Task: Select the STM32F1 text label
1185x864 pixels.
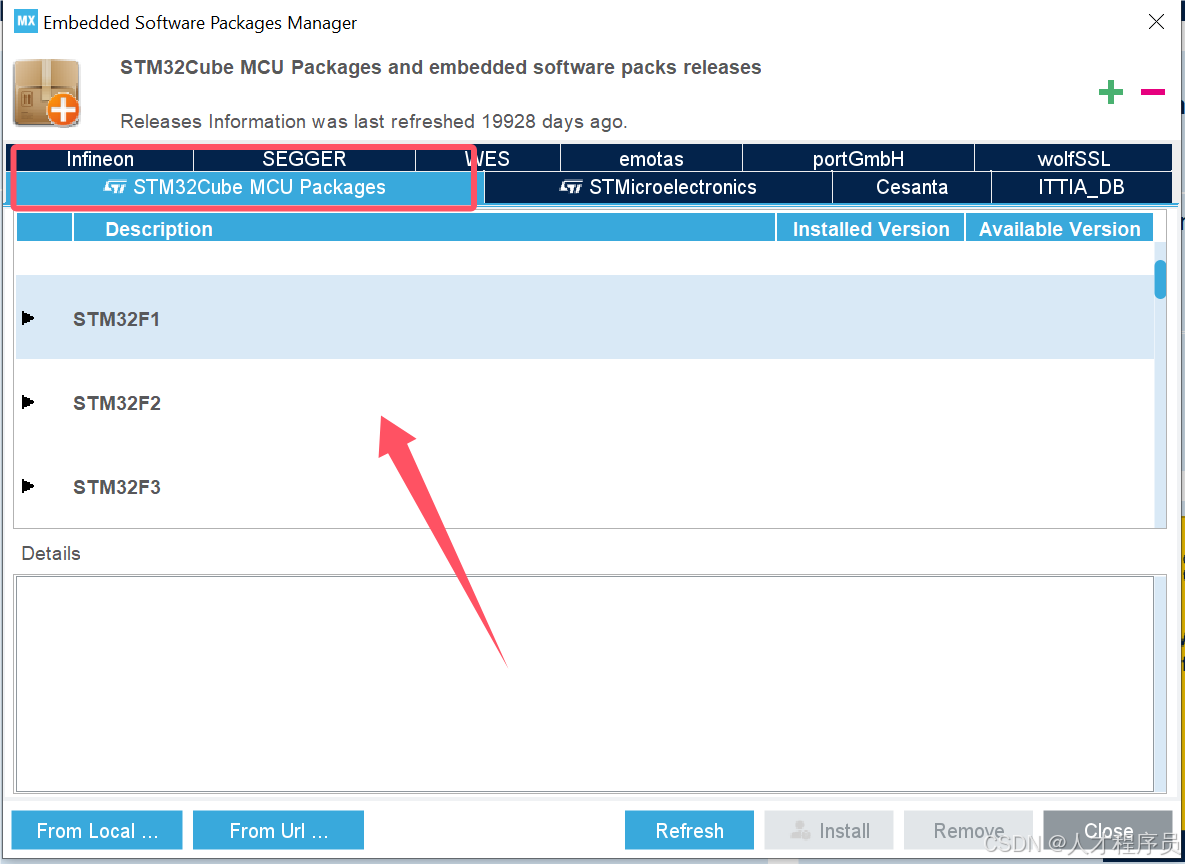Action: tap(116, 319)
